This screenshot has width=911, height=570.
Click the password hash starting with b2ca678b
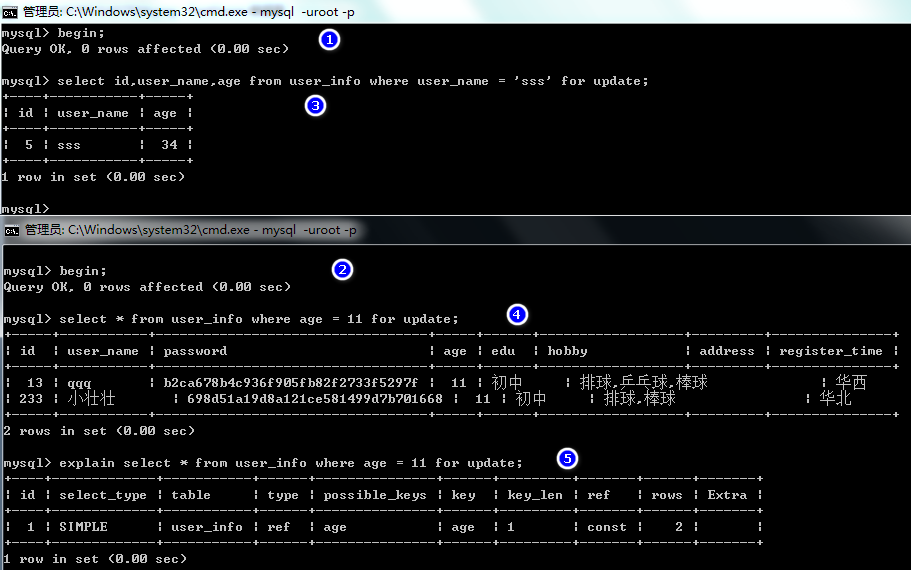click(290, 383)
